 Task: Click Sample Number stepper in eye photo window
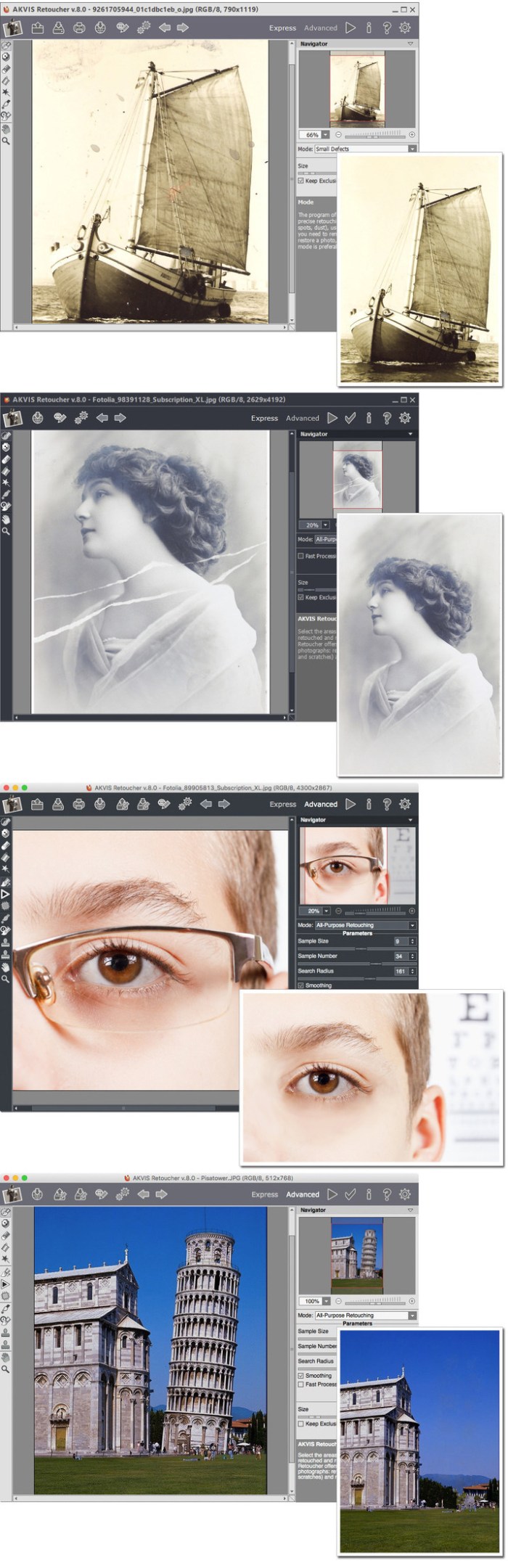[x=412, y=956]
